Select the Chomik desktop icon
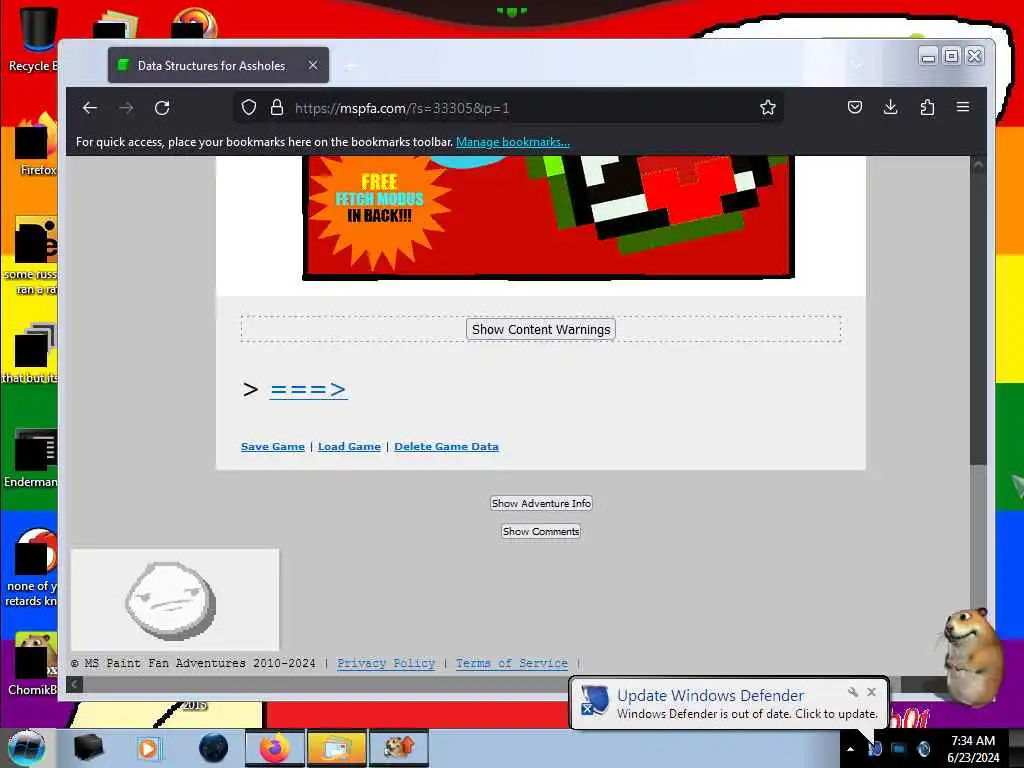This screenshot has height=768, width=1024. point(31,664)
